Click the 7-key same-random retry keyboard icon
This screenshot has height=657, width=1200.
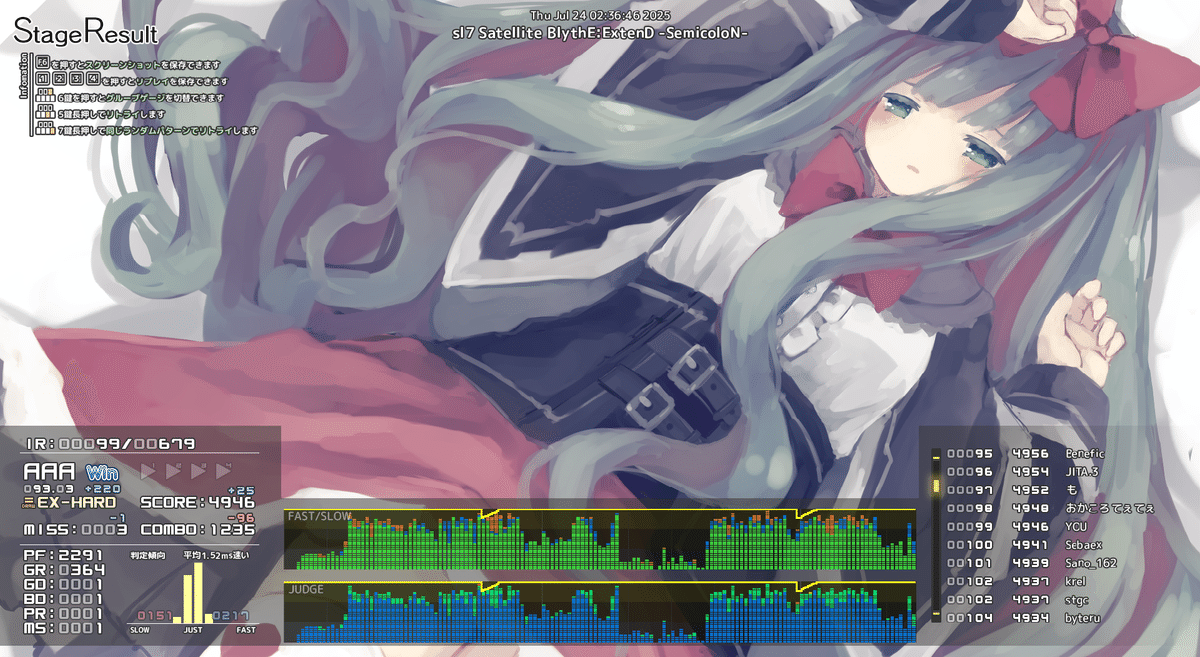tap(46, 129)
